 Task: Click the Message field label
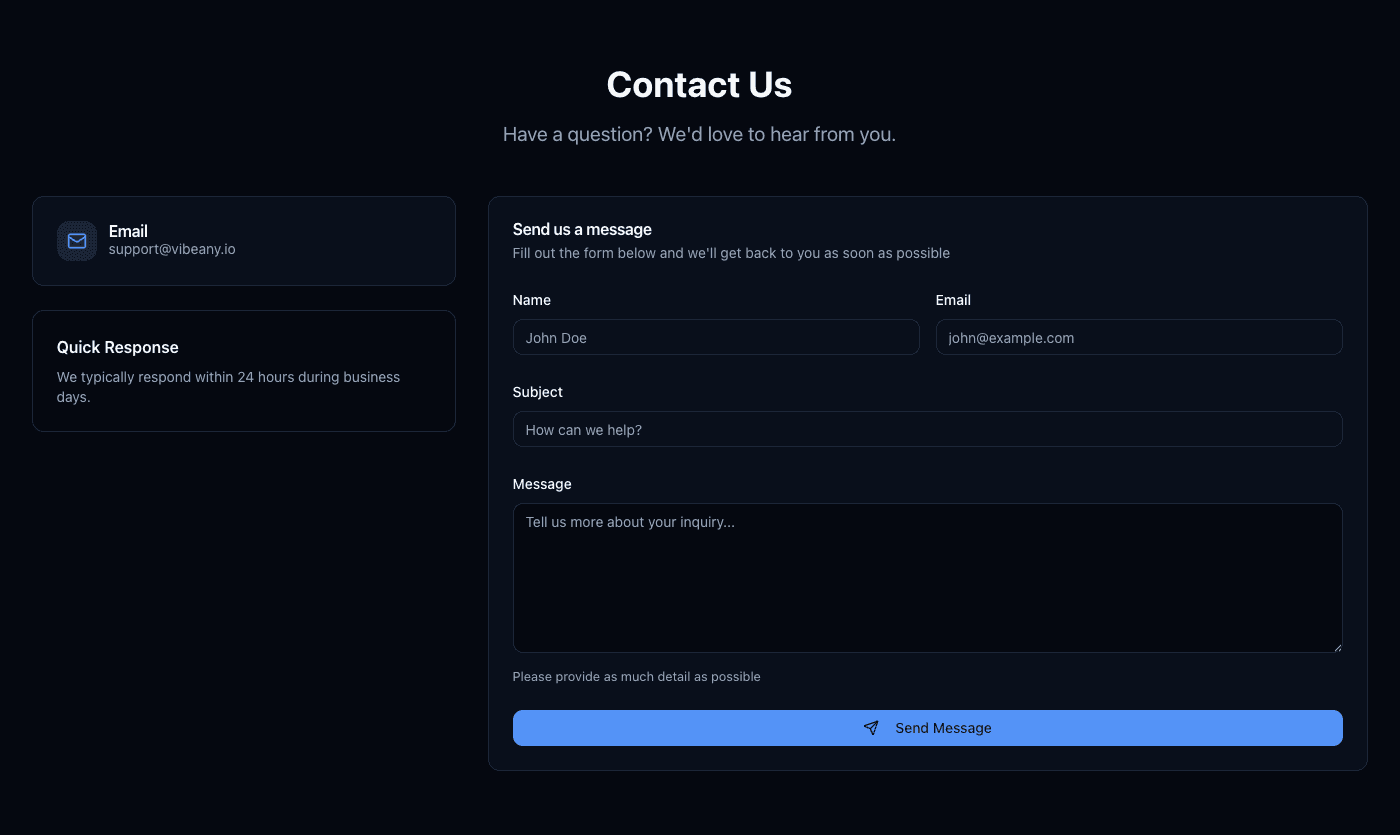[x=542, y=484]
